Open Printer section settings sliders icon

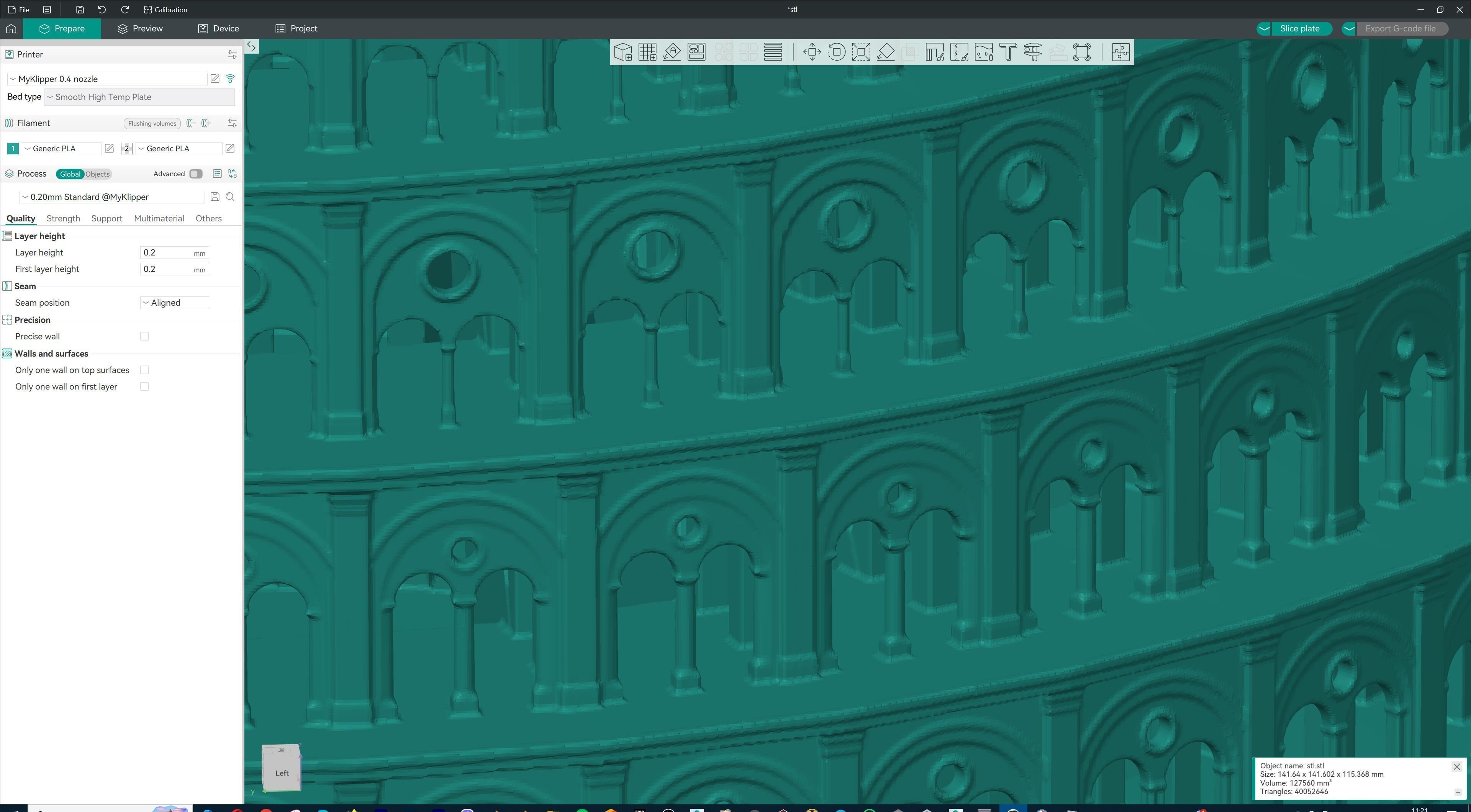point(232,54)
